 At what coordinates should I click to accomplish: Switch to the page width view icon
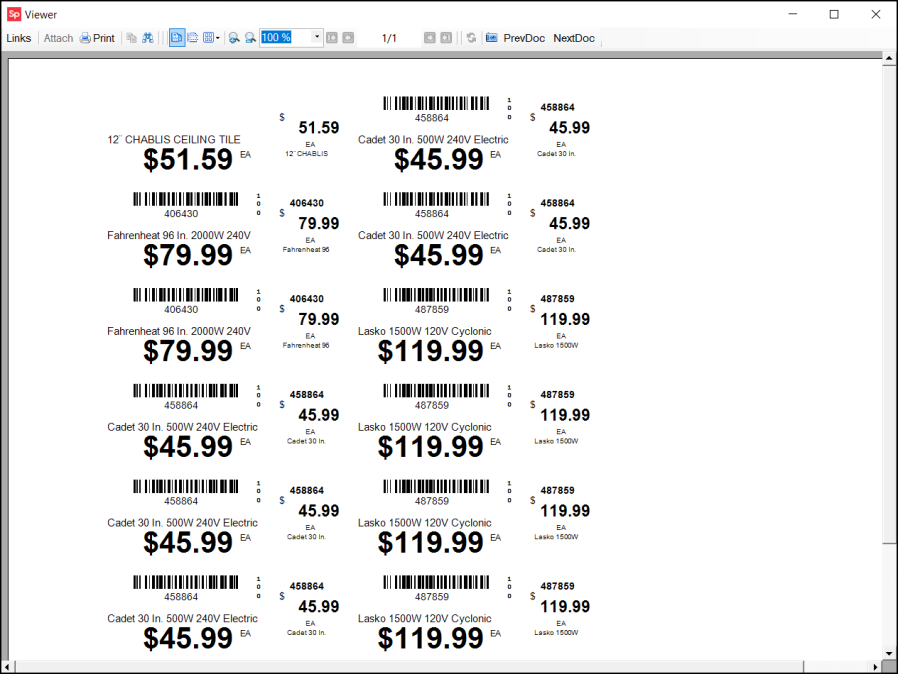tap(193, 38)
